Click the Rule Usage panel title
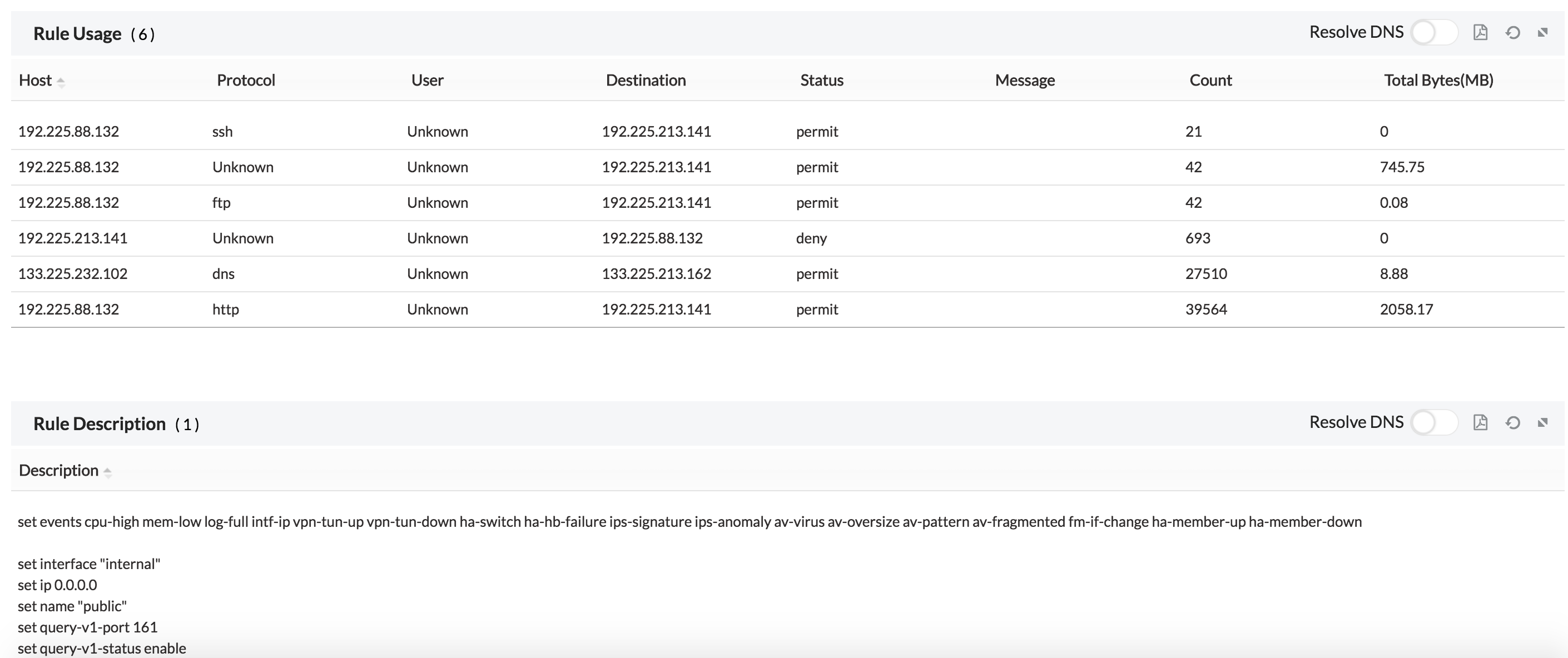 (77, 34)
